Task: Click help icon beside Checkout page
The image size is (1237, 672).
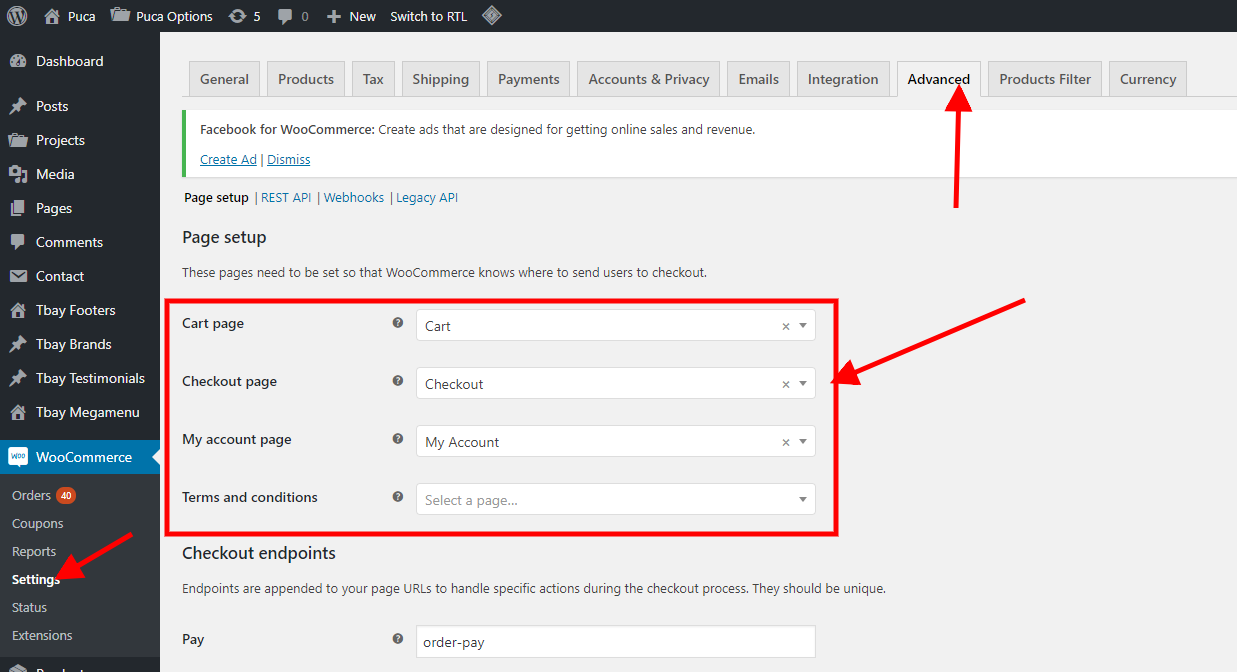Action: pyautogui.click(x=398, y=381)
